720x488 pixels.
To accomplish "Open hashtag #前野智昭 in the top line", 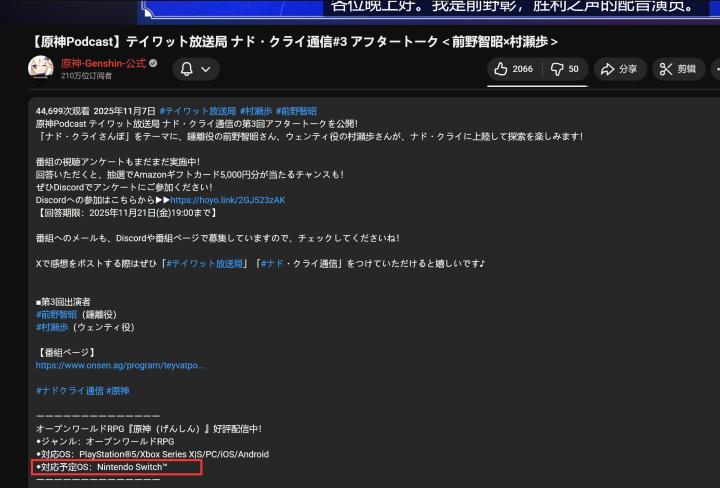I will [x=296, y=111].
